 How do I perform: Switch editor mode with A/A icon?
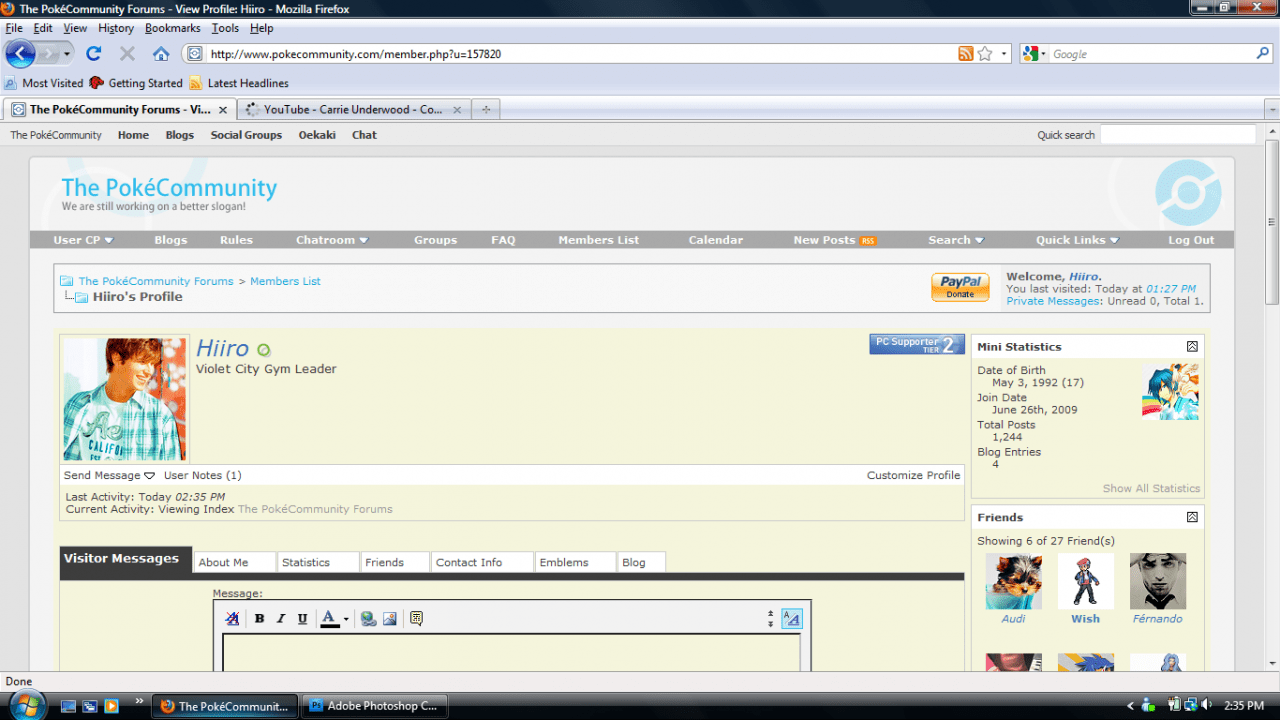click(x=791, y=619)
